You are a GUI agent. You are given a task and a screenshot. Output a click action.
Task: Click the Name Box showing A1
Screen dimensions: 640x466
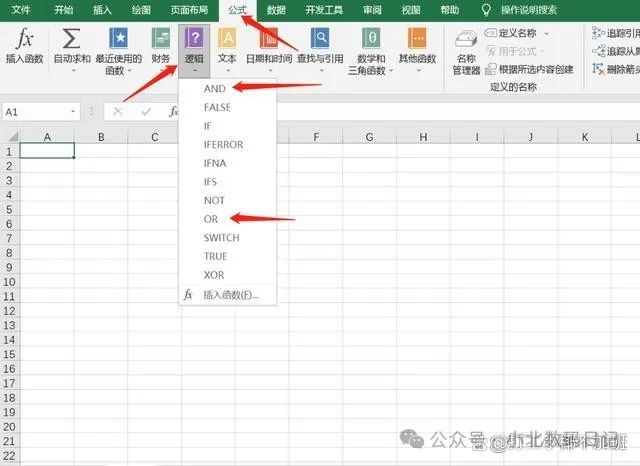(41, 111)
